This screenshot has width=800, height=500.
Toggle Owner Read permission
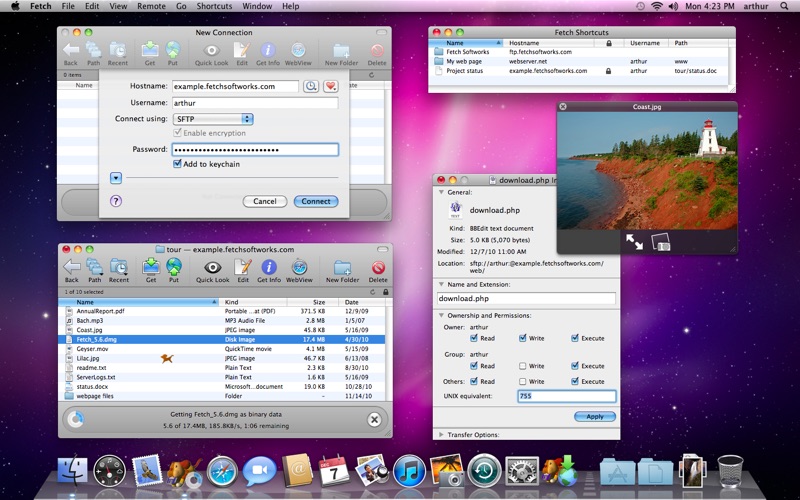point(474,338)
